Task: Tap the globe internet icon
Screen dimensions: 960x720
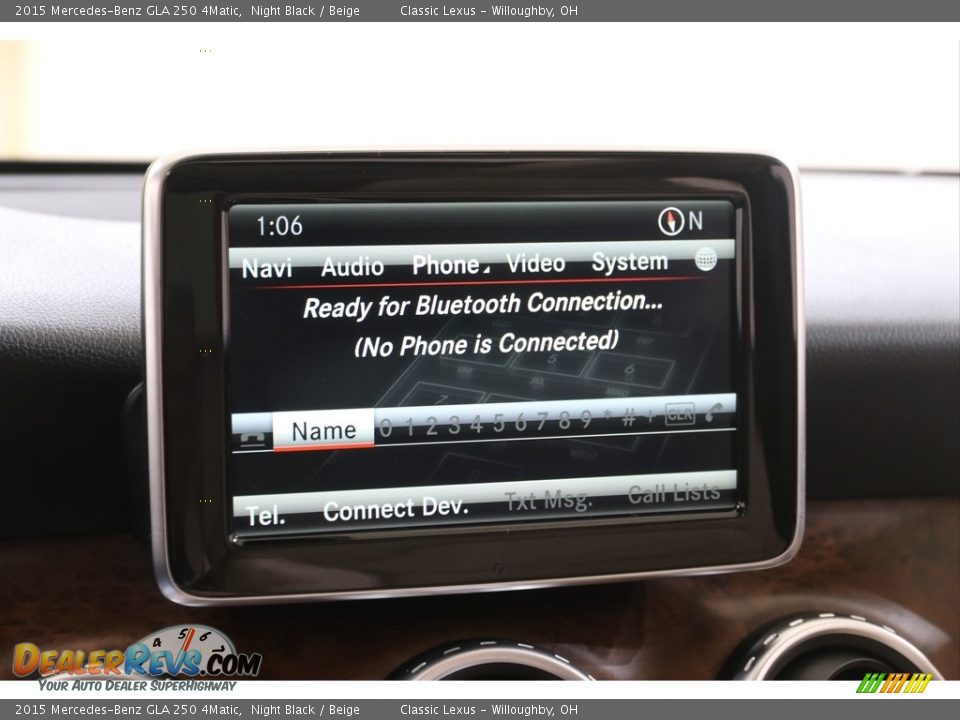Action: pos(705,259)
